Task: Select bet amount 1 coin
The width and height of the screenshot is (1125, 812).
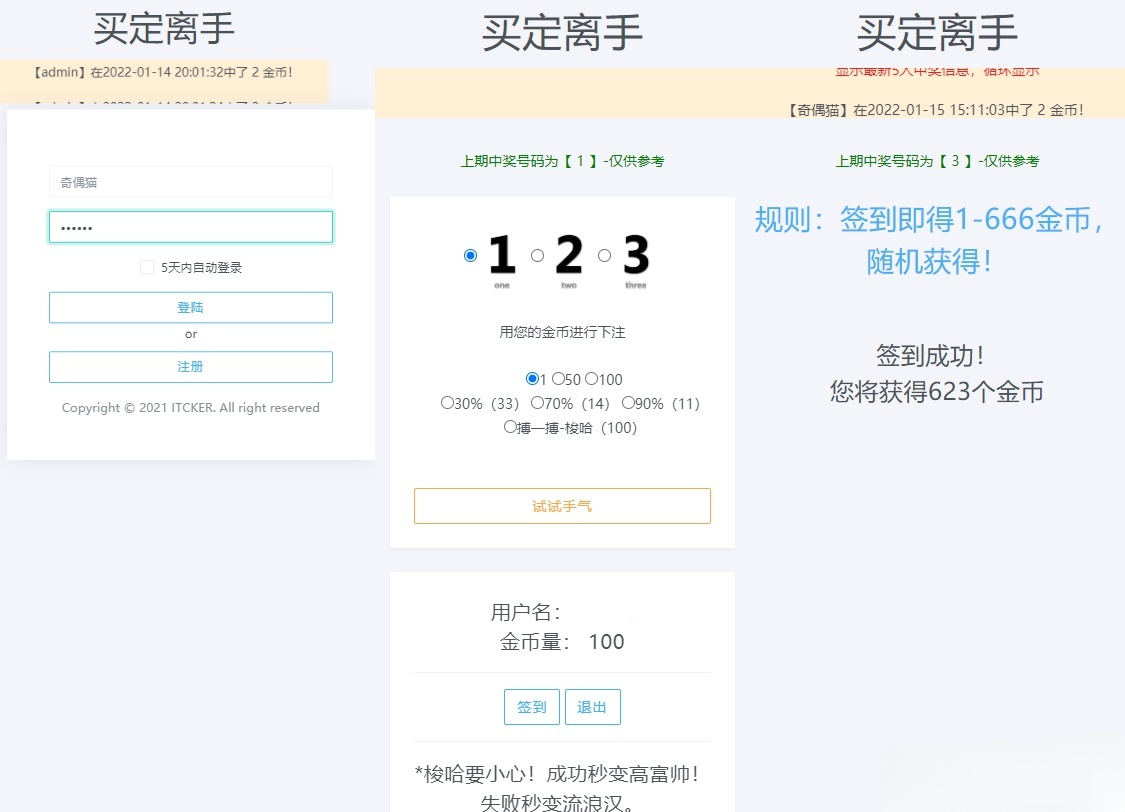Action: tap(532, 379)
